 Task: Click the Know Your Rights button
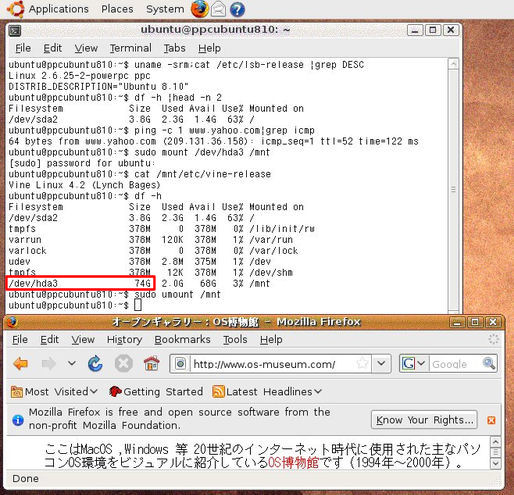tap(424, 420)
